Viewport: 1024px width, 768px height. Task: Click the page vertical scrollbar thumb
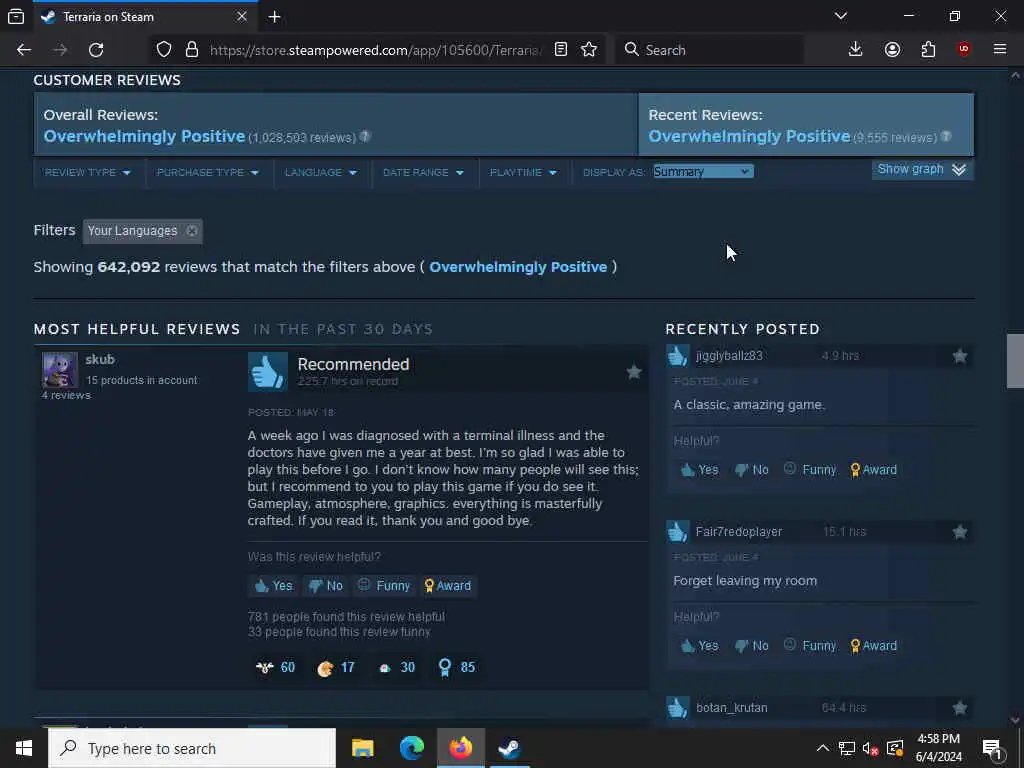pyautogui.click(x=1016, y=361)
